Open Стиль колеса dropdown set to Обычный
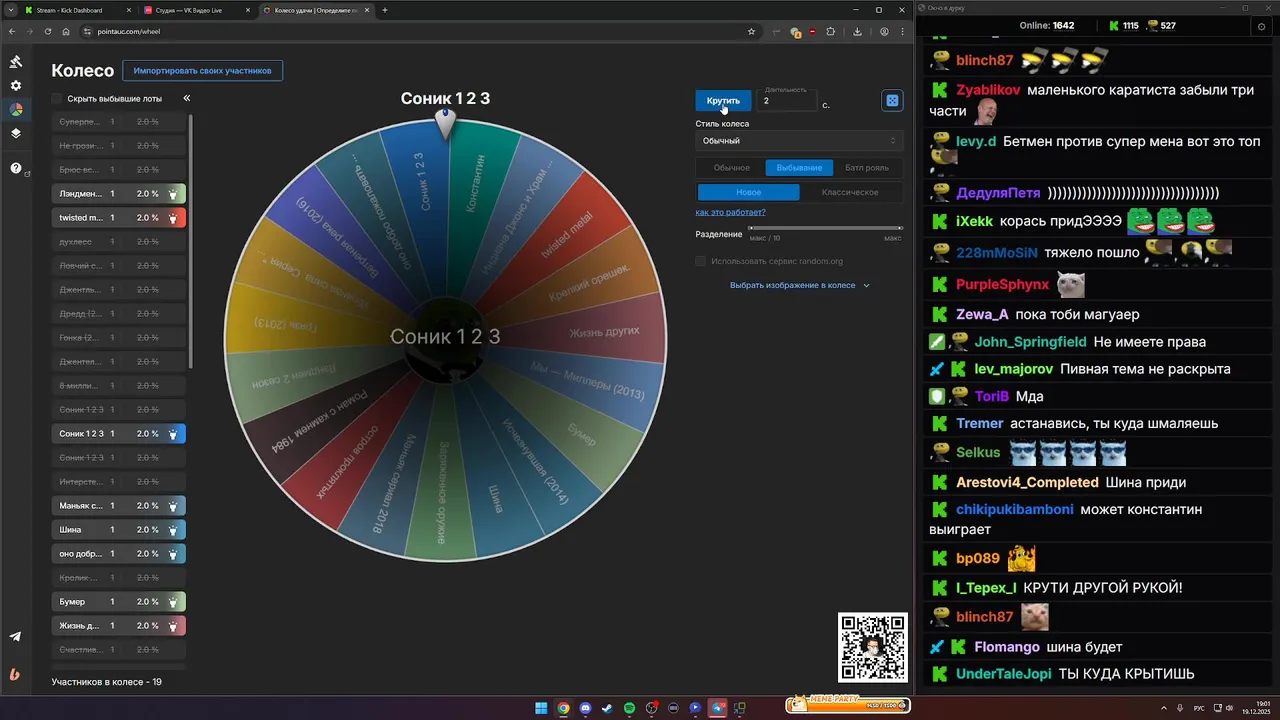 click(799, 141)
